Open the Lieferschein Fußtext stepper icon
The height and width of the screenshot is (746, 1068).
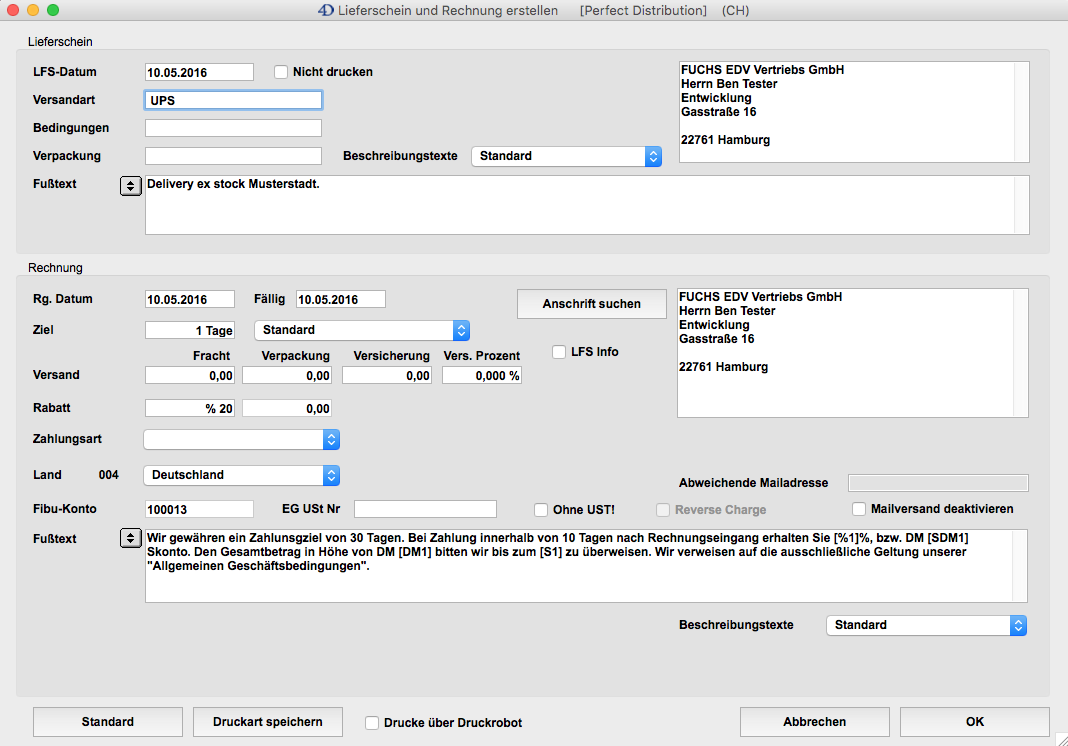coord(130,186)
